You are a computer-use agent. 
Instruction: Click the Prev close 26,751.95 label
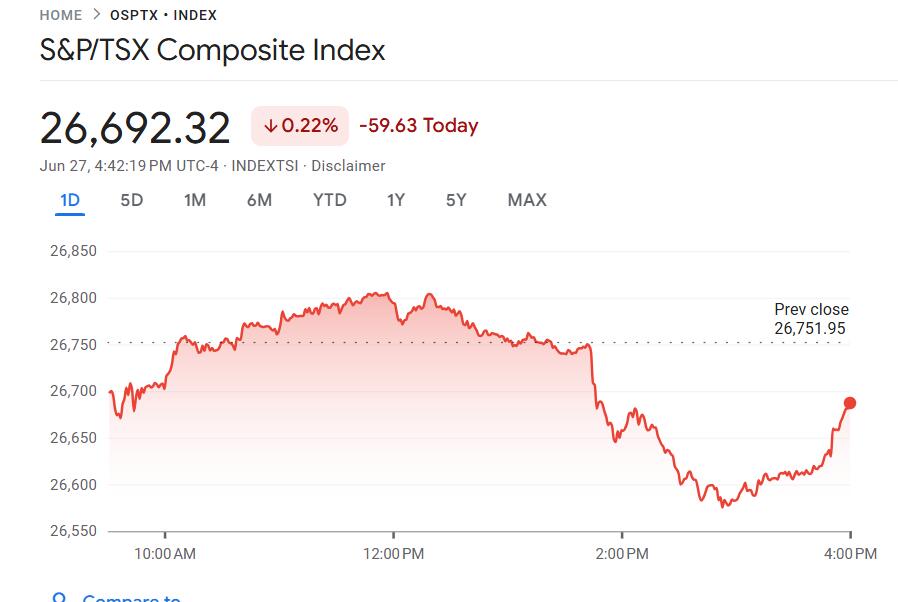[x=811, y=319]
